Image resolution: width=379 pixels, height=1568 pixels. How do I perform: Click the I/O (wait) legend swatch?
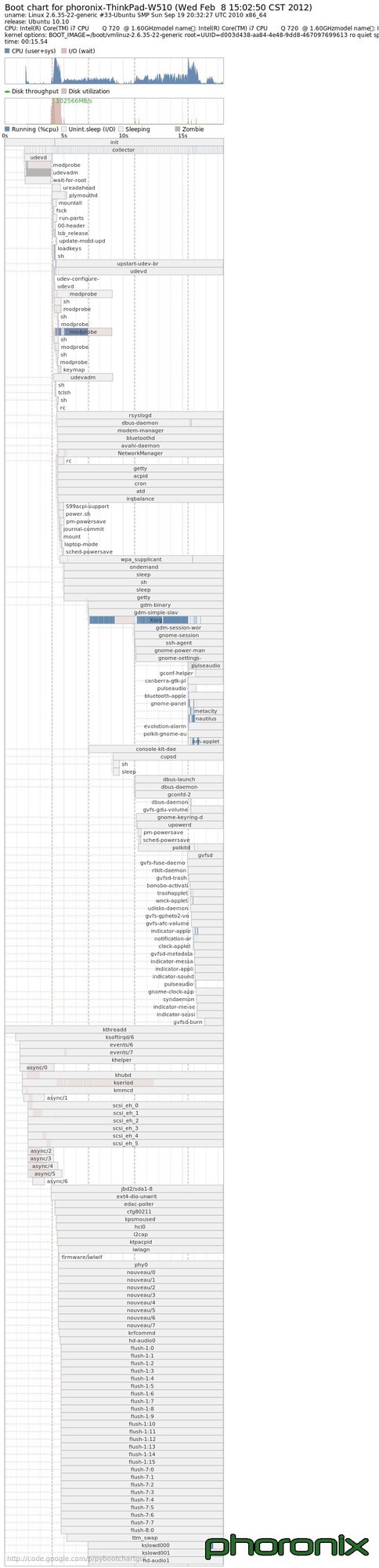pos(63,50)
